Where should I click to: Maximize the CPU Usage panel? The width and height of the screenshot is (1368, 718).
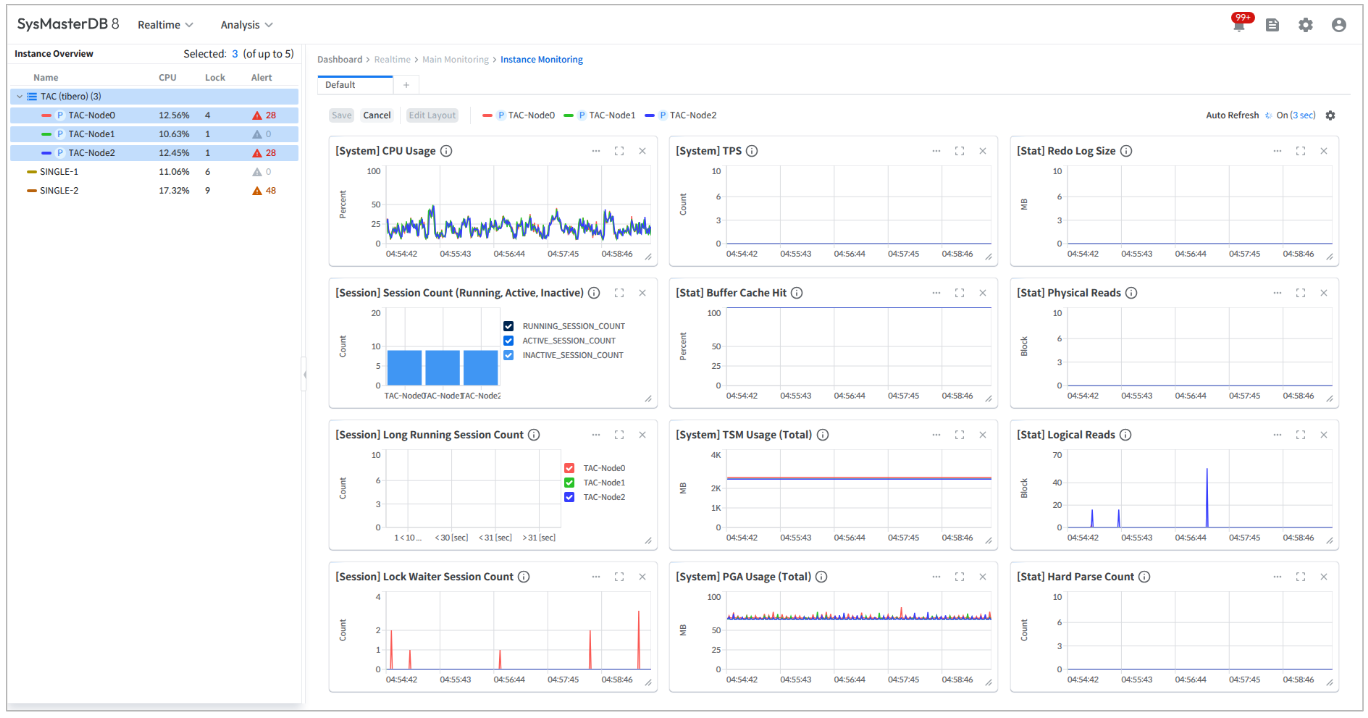pyautogui.click(x=619, y=151)
